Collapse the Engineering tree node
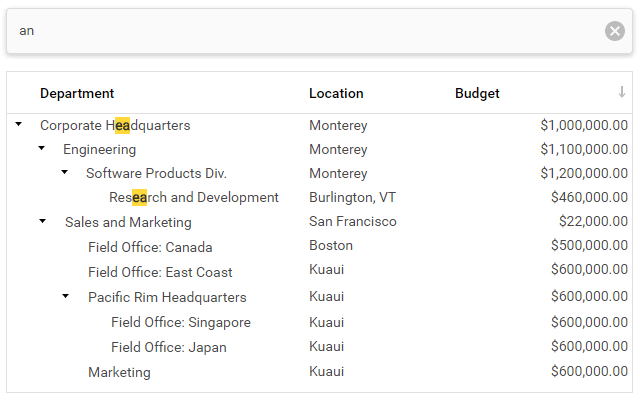The height and width of the screenshot is (400, 640). point(41,149)
